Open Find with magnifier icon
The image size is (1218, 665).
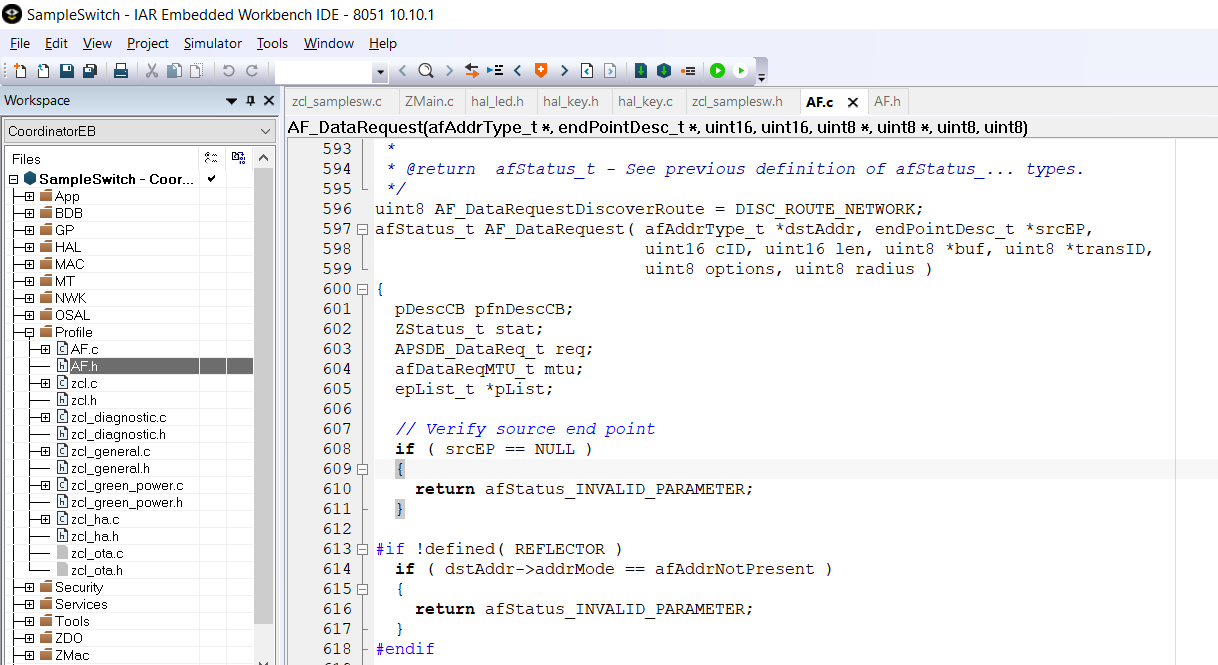click(425, 71)
